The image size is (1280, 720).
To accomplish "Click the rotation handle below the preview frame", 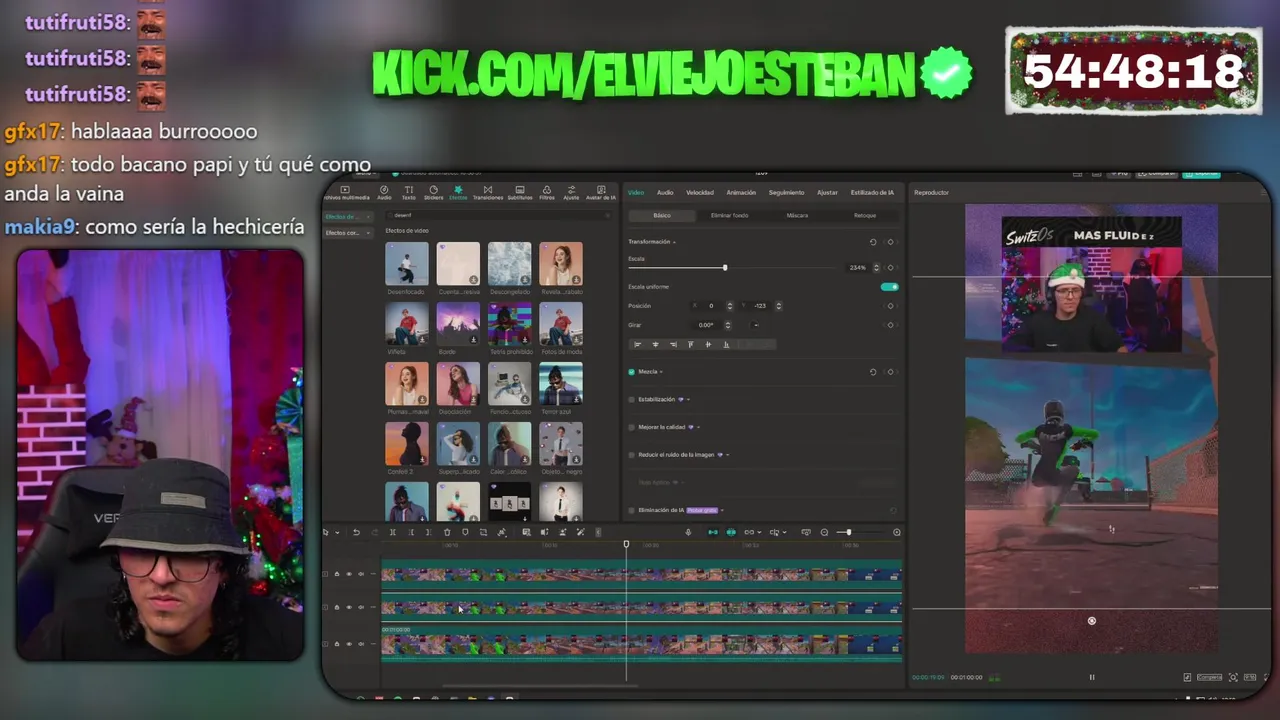I will (1091, 620).
